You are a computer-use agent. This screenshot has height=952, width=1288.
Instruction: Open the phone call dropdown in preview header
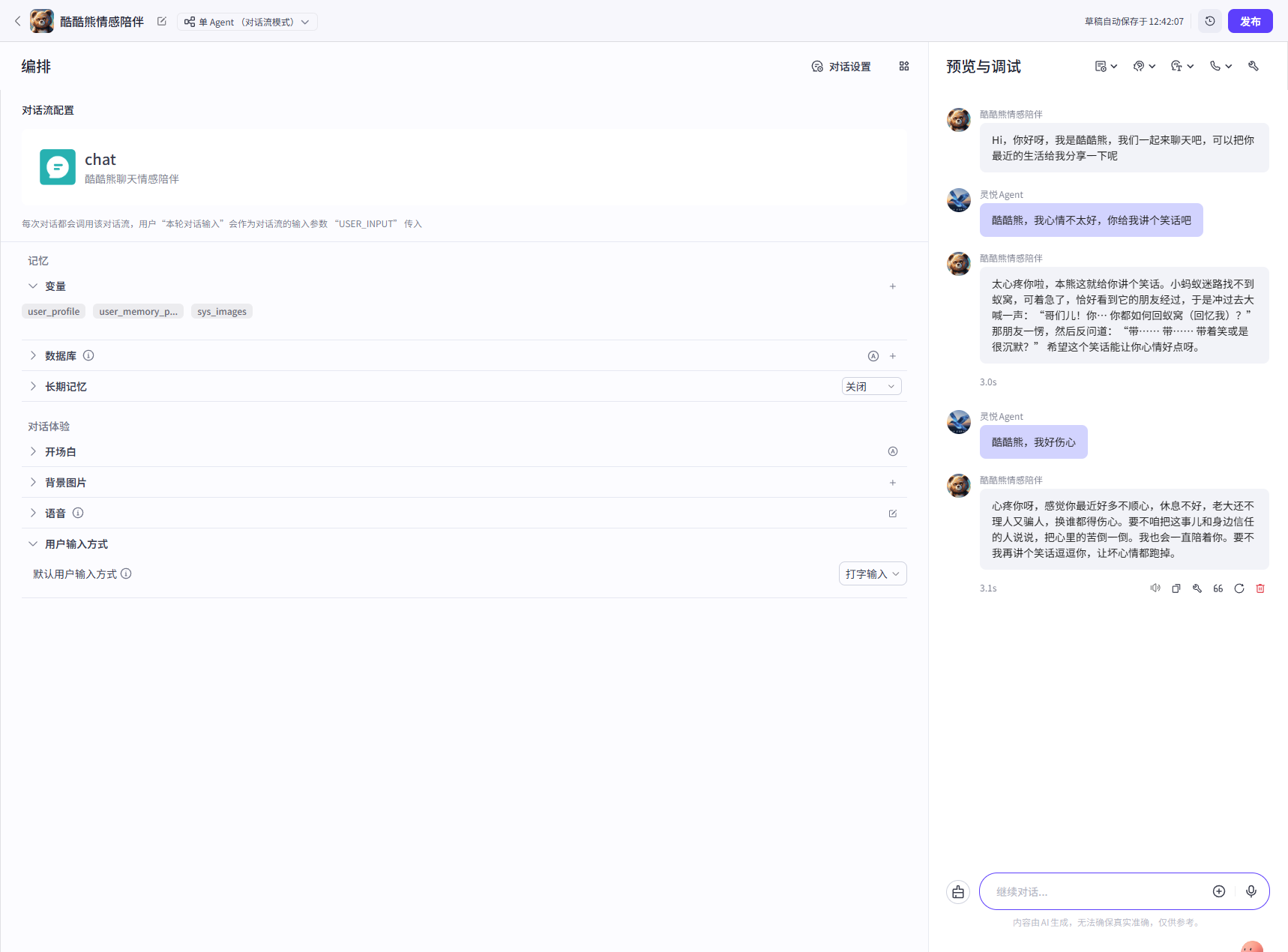coord(1221,66)
